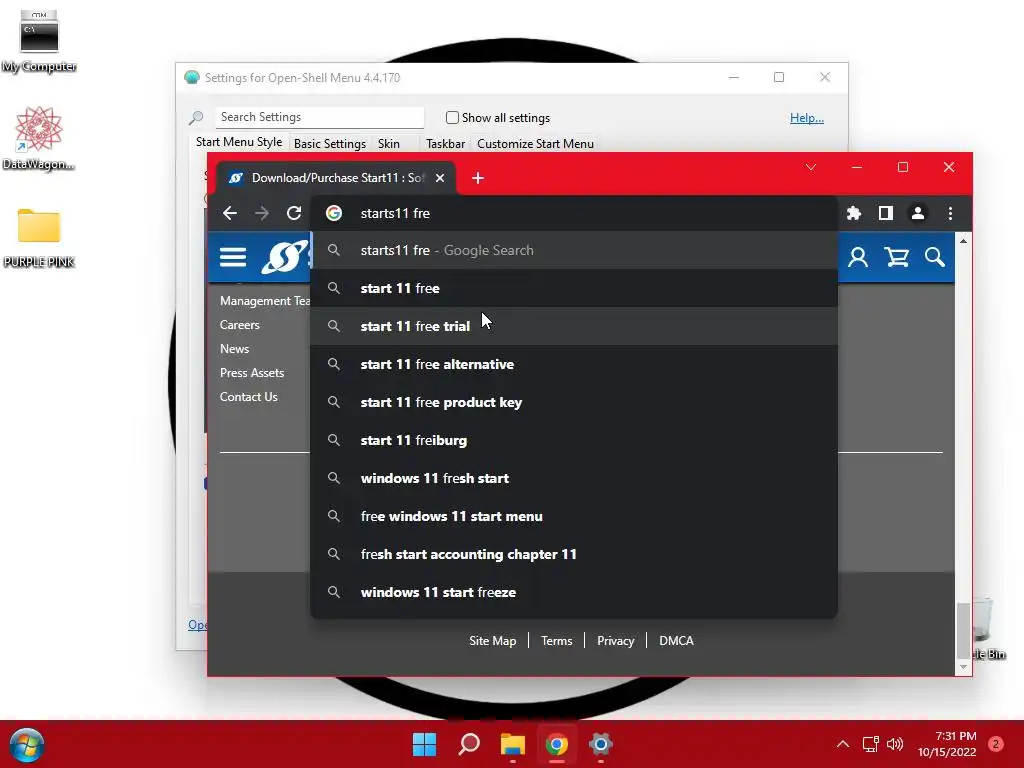Expand Chrome tab search chevron
The height and width of the screenshot is (768, 1024).
tap(810, 167)
